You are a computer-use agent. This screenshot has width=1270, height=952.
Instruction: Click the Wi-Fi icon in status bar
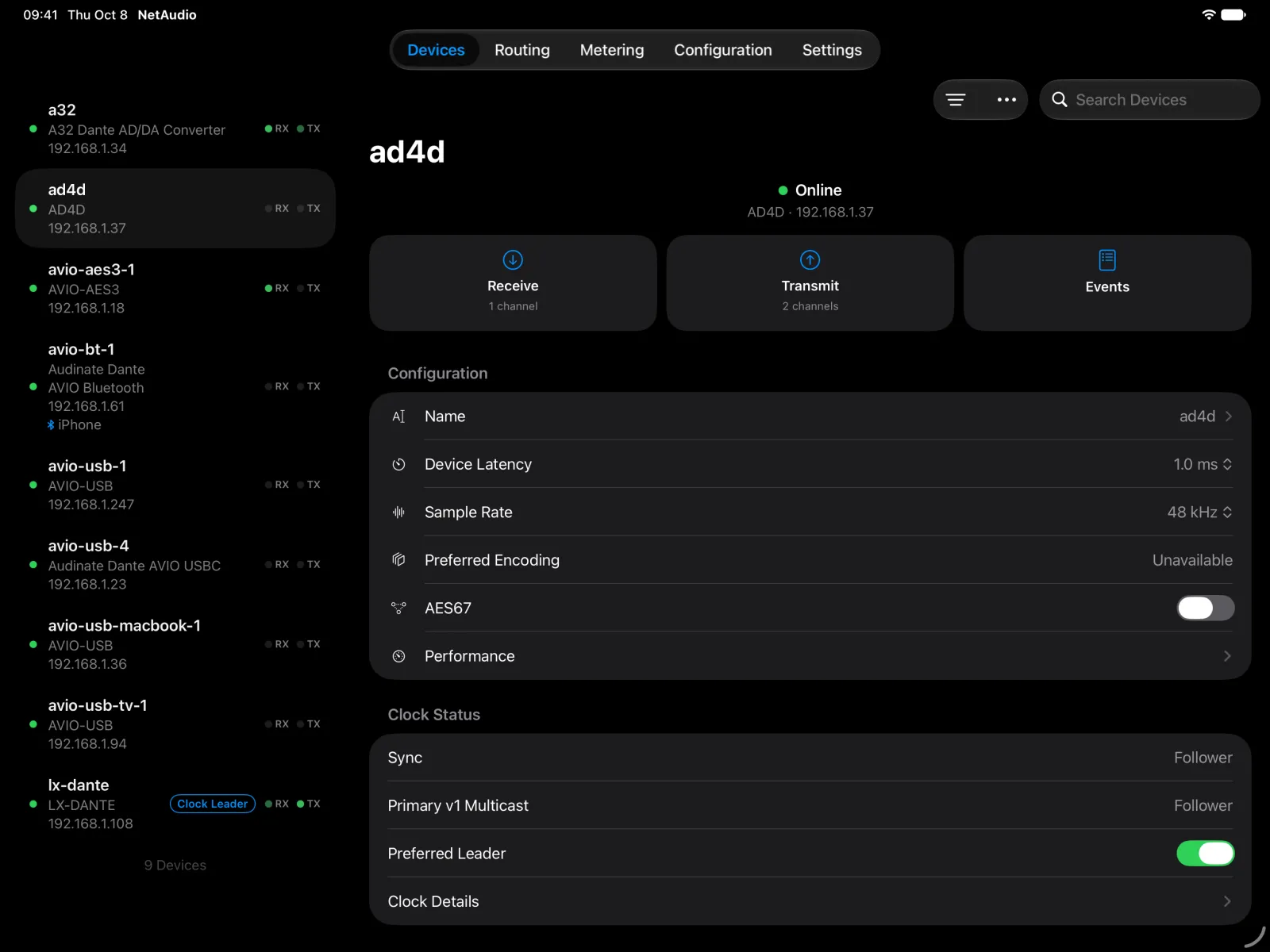click(1208, 14)
